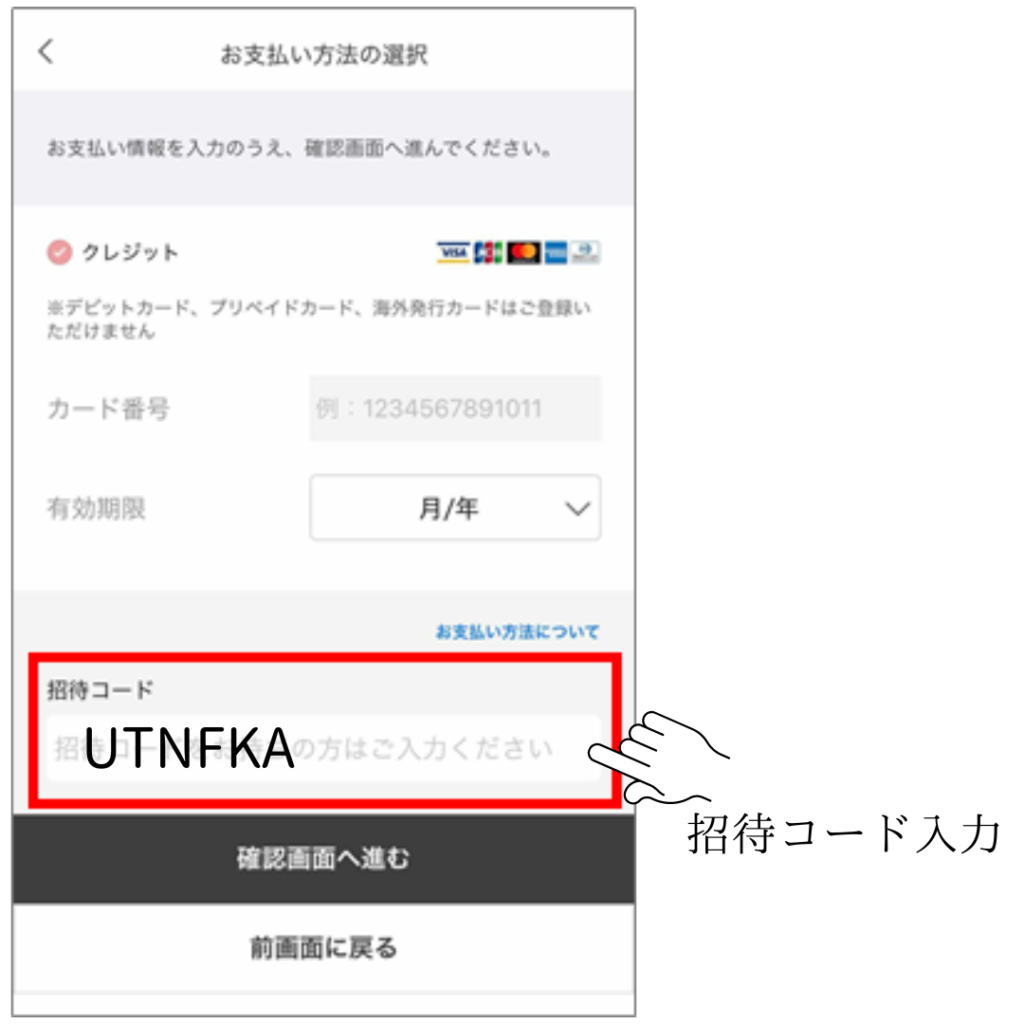Open the 月/年 expiration dropdown
Image resolution: width=1024 pixels, height=1024 pixels.
tap(455, 508)
